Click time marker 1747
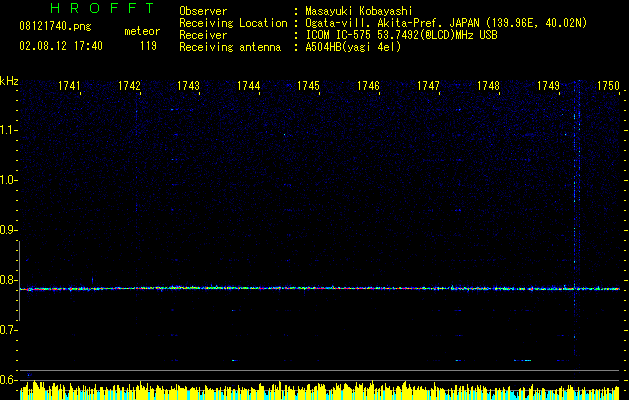Screen dimensions: 629x400 (428, 86)
